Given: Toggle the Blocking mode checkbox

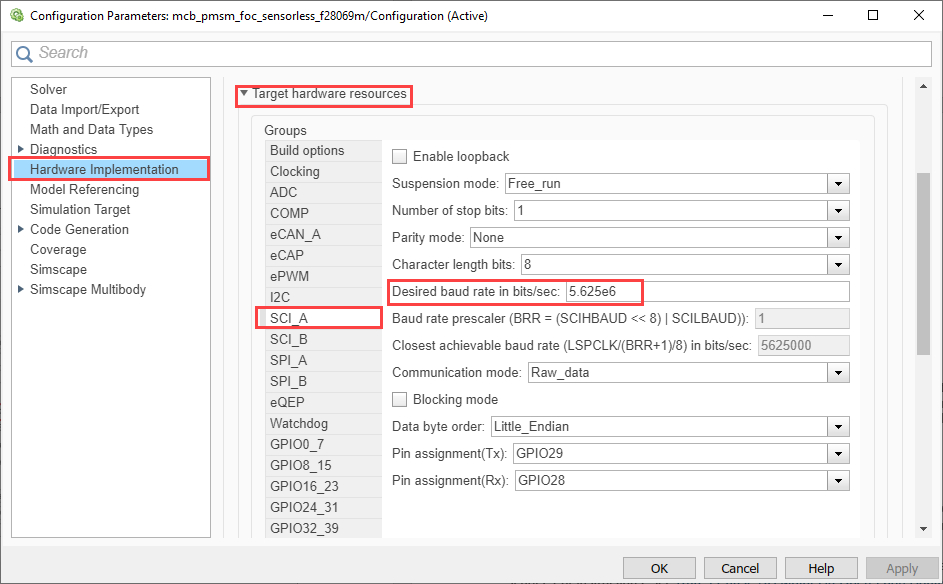Looking at the screenshot, I should pos(400,400).
